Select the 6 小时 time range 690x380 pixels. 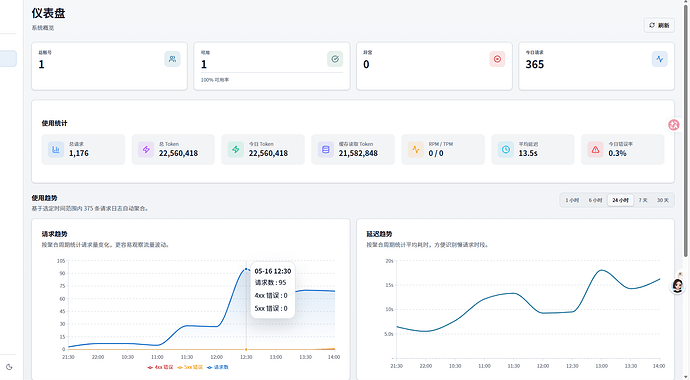[595, 200]
